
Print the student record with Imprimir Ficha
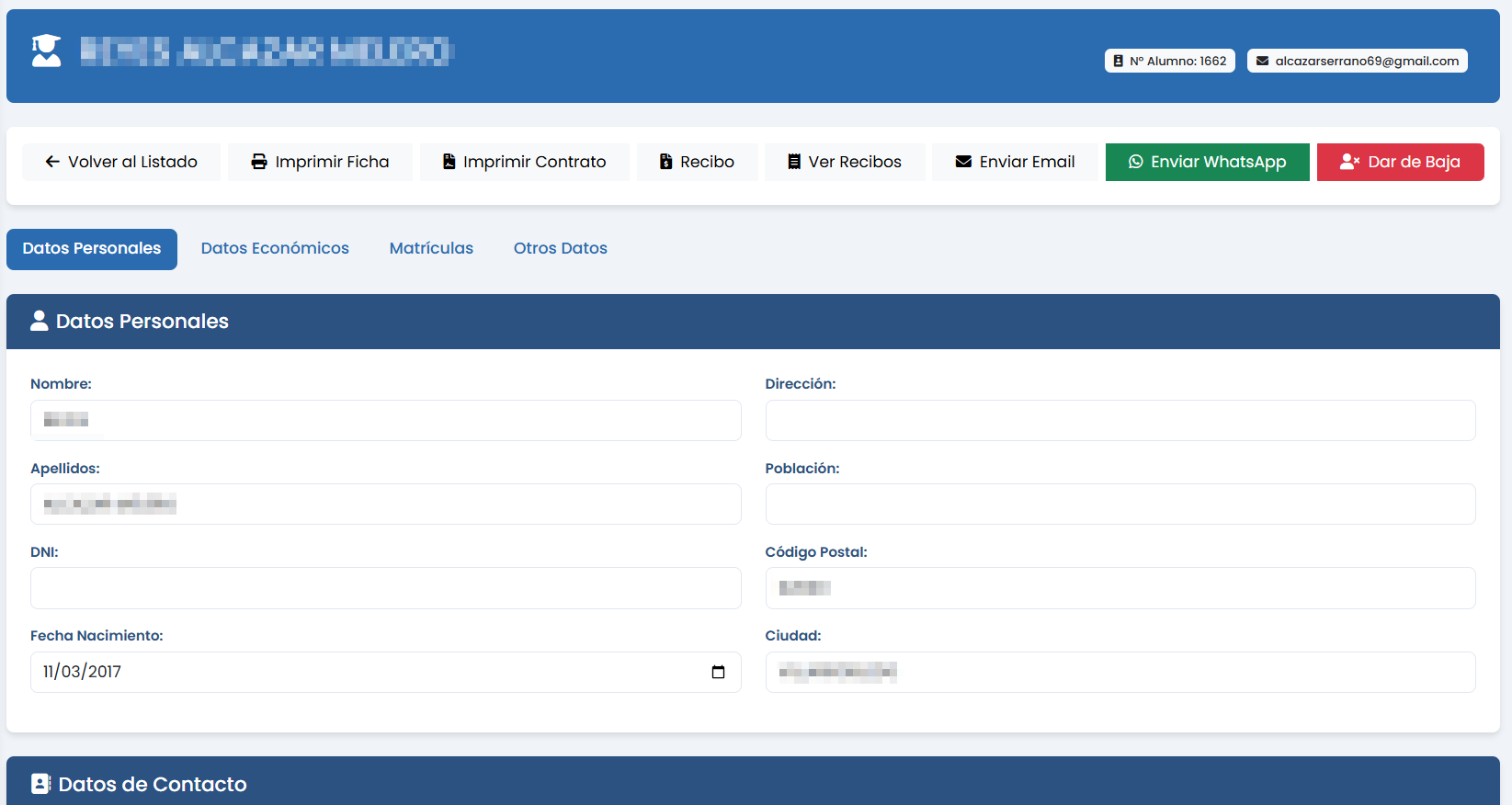pos(320,162)
